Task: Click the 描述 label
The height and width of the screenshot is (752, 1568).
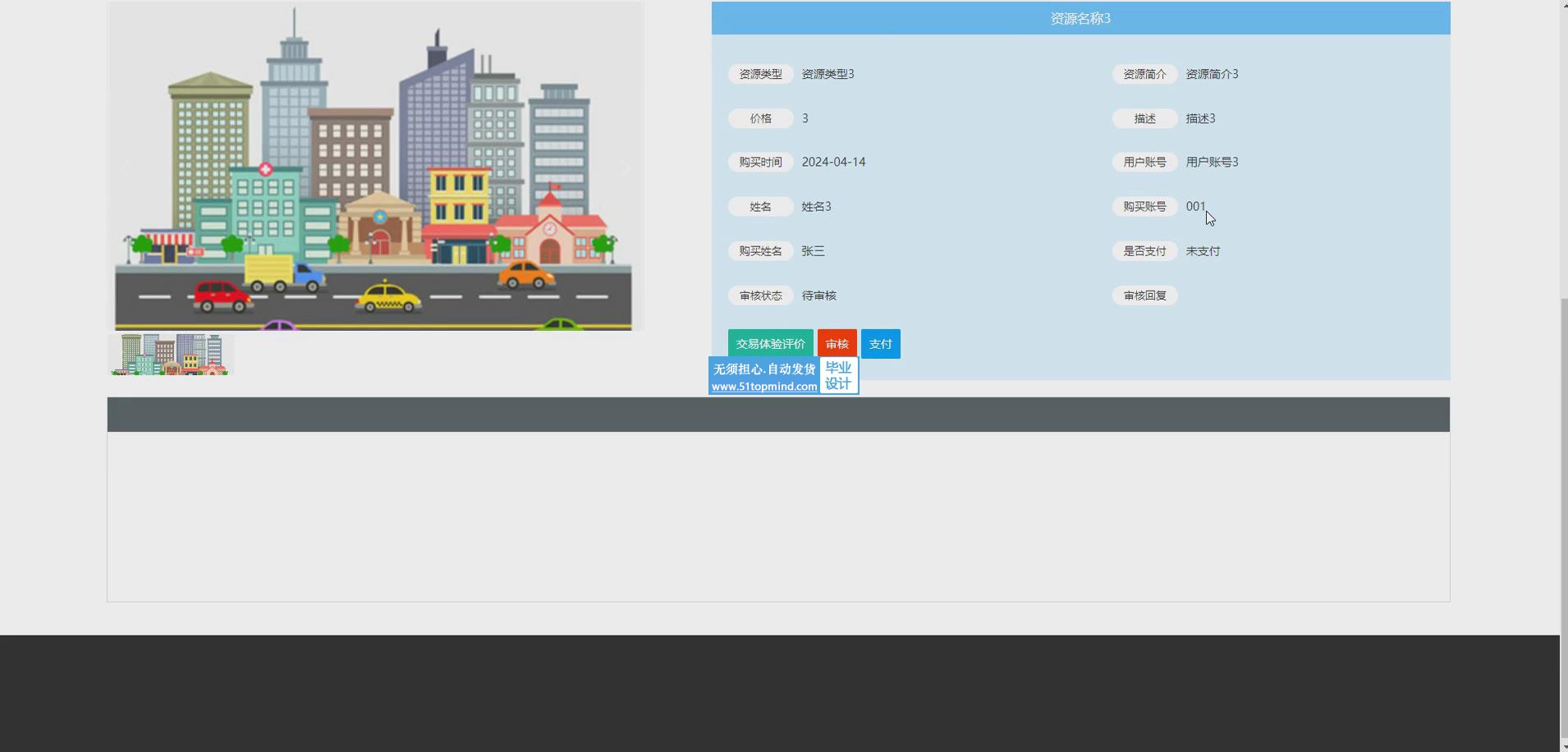Action: [x=1144, y=118]
